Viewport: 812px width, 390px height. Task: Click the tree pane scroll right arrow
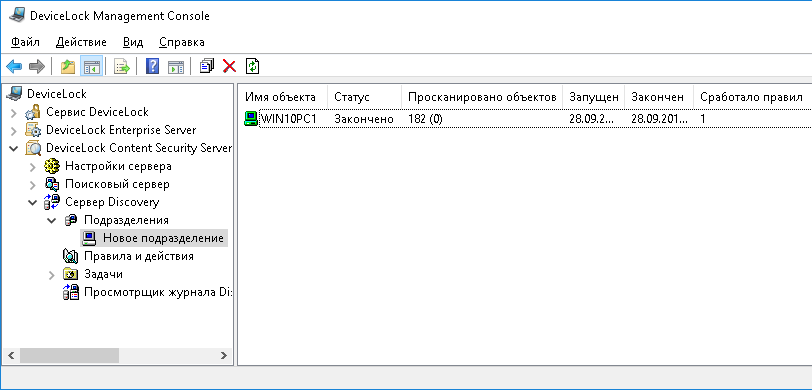[x=223, y=355]
